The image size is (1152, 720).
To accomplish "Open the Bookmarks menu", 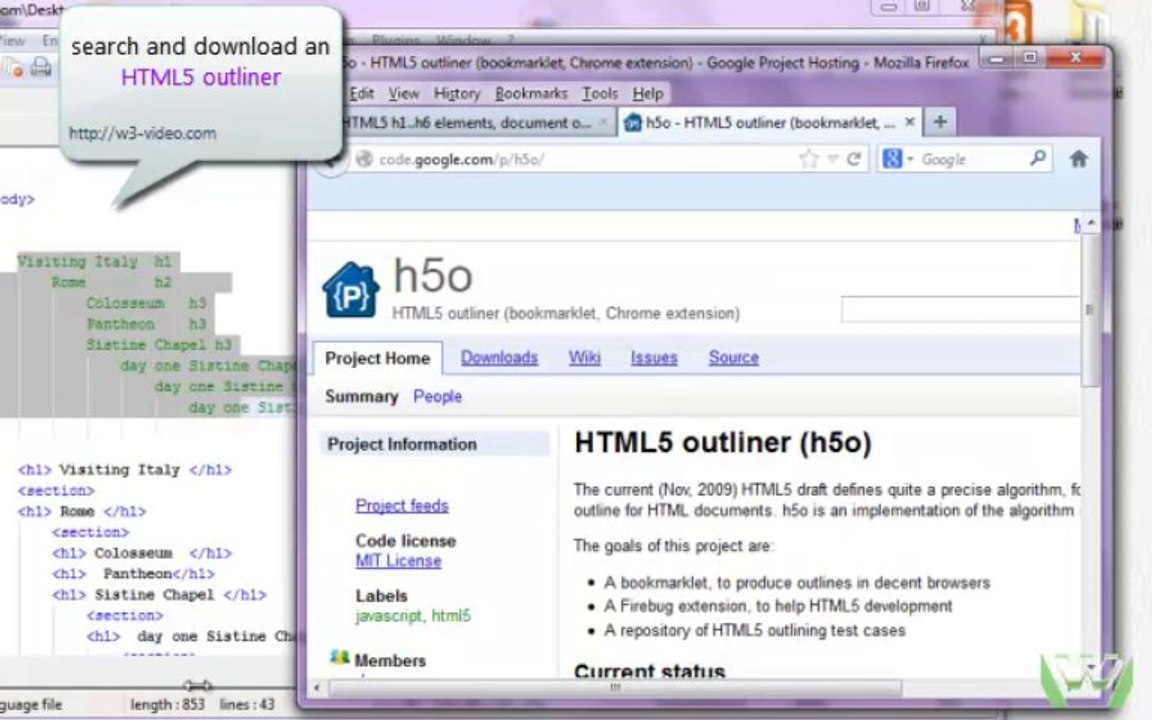I will click(x=531, y=93).
